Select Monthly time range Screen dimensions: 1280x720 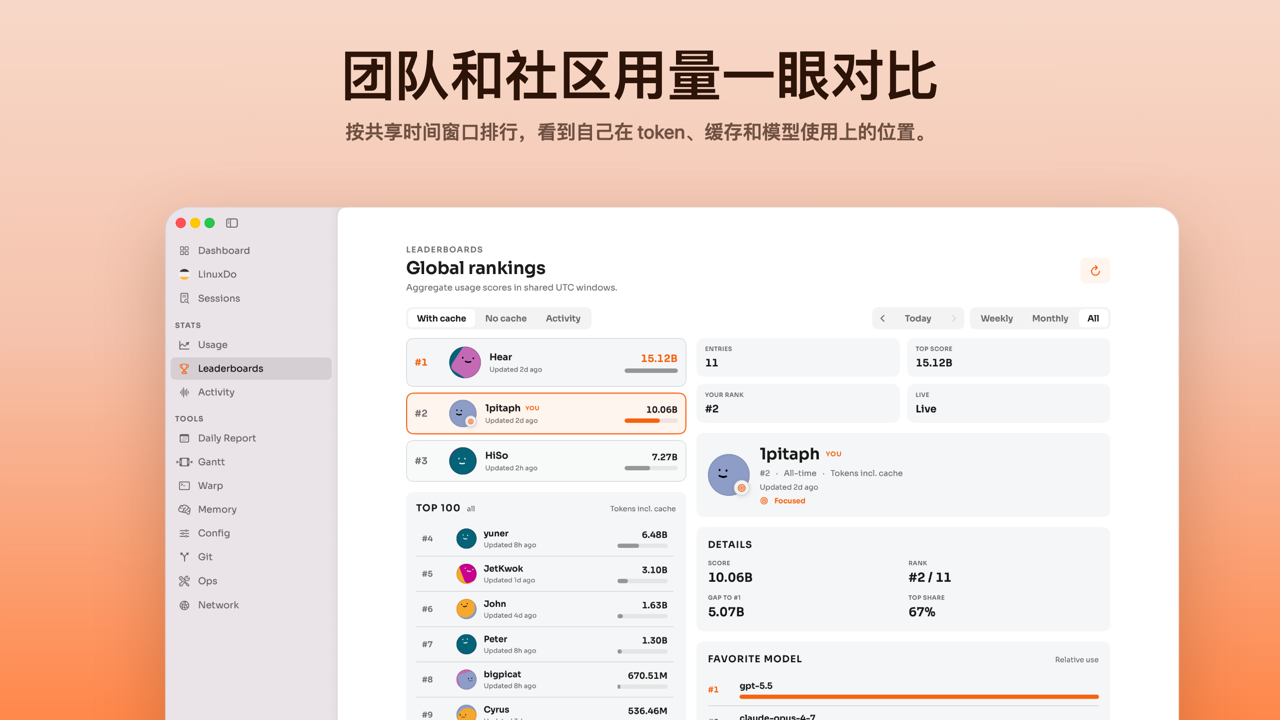(x=1050, y=318)
